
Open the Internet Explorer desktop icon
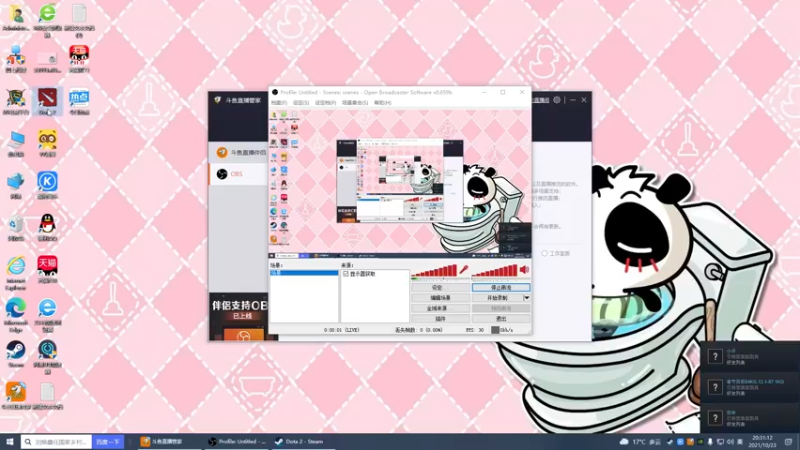pyautogui.click(x=16, y=273)
